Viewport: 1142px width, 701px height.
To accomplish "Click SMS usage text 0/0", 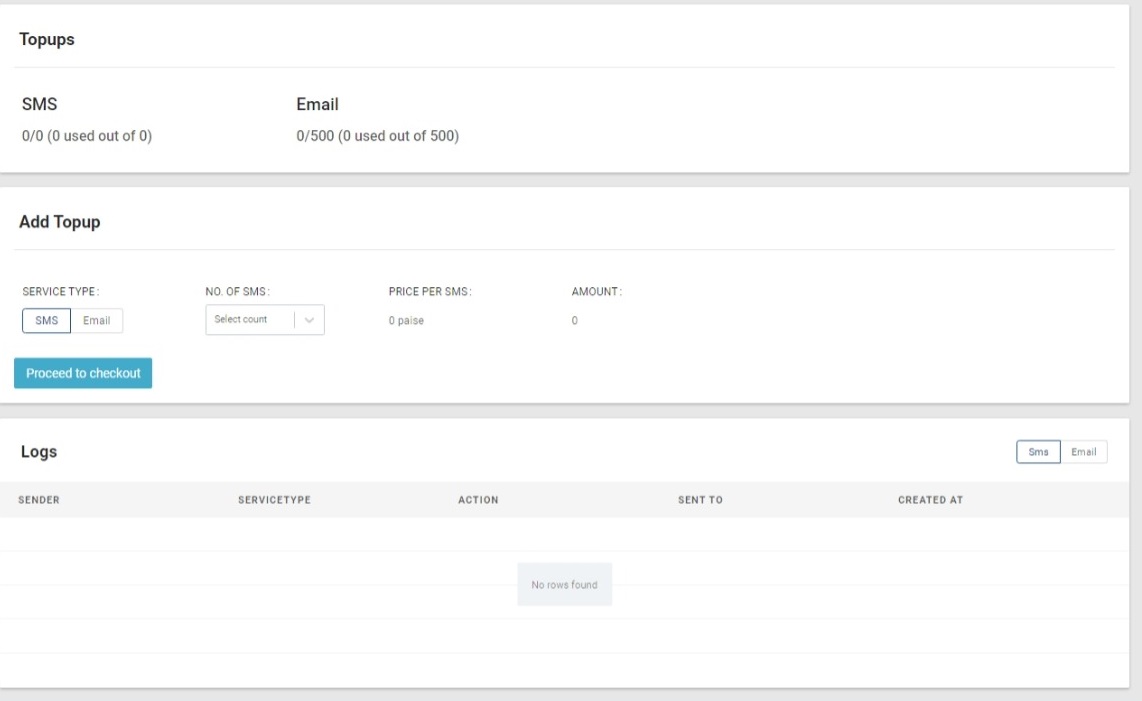I will tap(87, 136).
